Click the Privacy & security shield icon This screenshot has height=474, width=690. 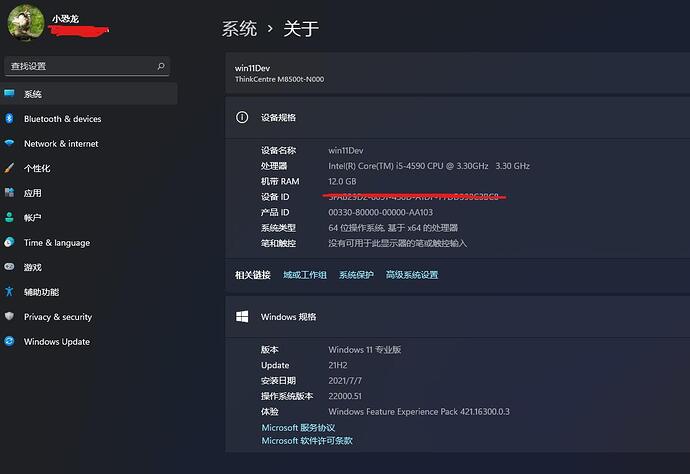pos(9,317)
